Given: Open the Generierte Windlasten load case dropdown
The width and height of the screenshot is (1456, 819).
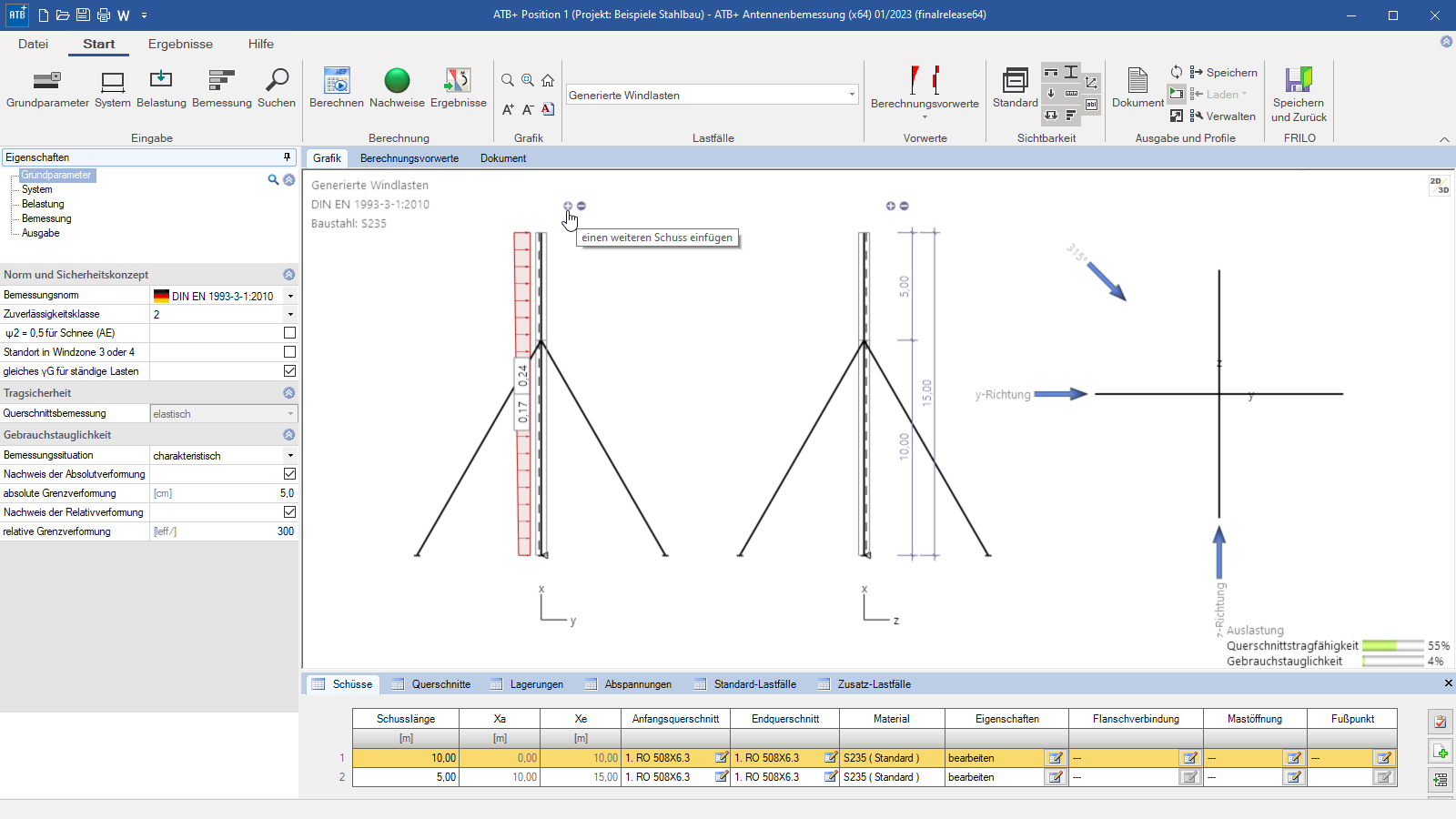Looking at the screenshot, I should (852, 95).
